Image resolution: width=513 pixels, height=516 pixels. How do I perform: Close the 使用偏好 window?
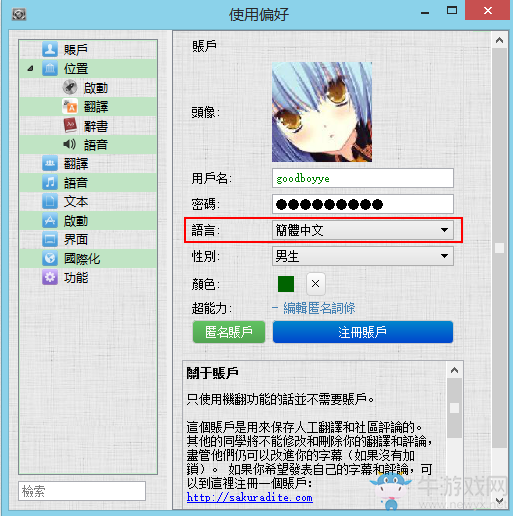488,11
